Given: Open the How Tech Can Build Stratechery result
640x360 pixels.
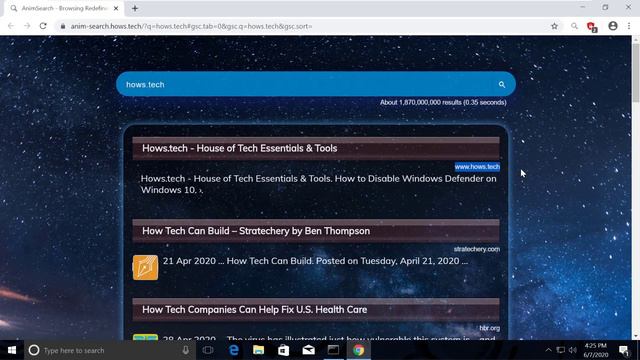Looking at the screenshot, I should coord(256,231).
